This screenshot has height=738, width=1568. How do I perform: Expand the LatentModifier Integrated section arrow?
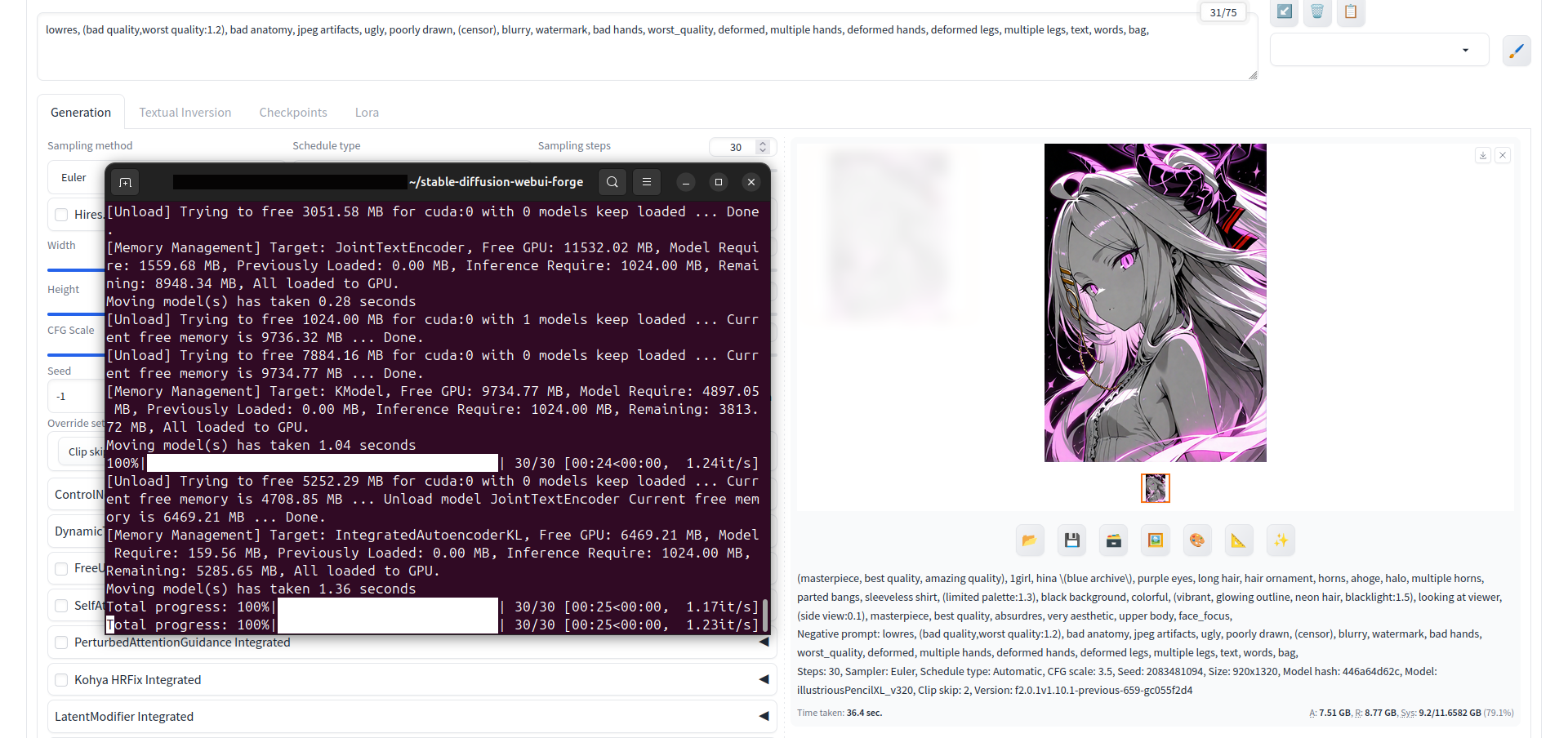[x=764, y=717]
